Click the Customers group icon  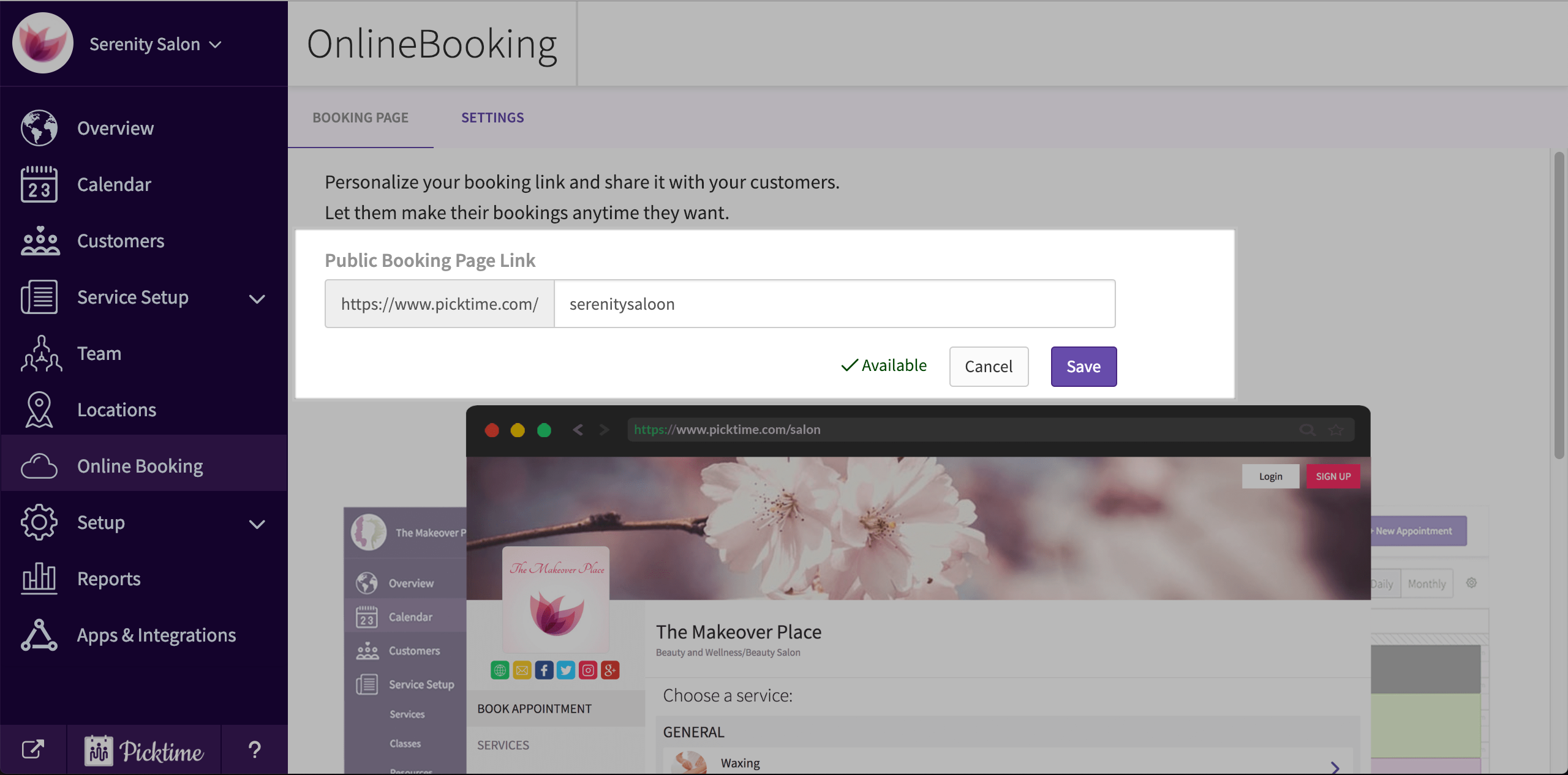39,241
